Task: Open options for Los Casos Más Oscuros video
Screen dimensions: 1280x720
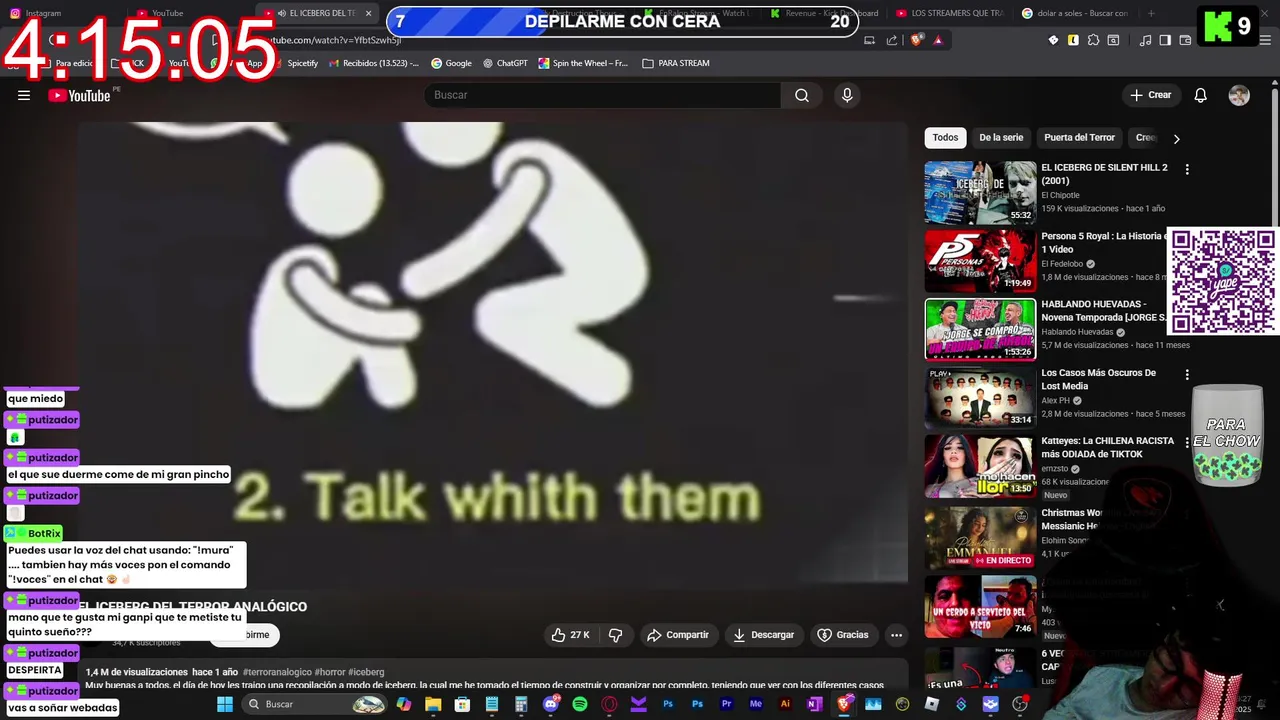Action: pos(1187,375)
